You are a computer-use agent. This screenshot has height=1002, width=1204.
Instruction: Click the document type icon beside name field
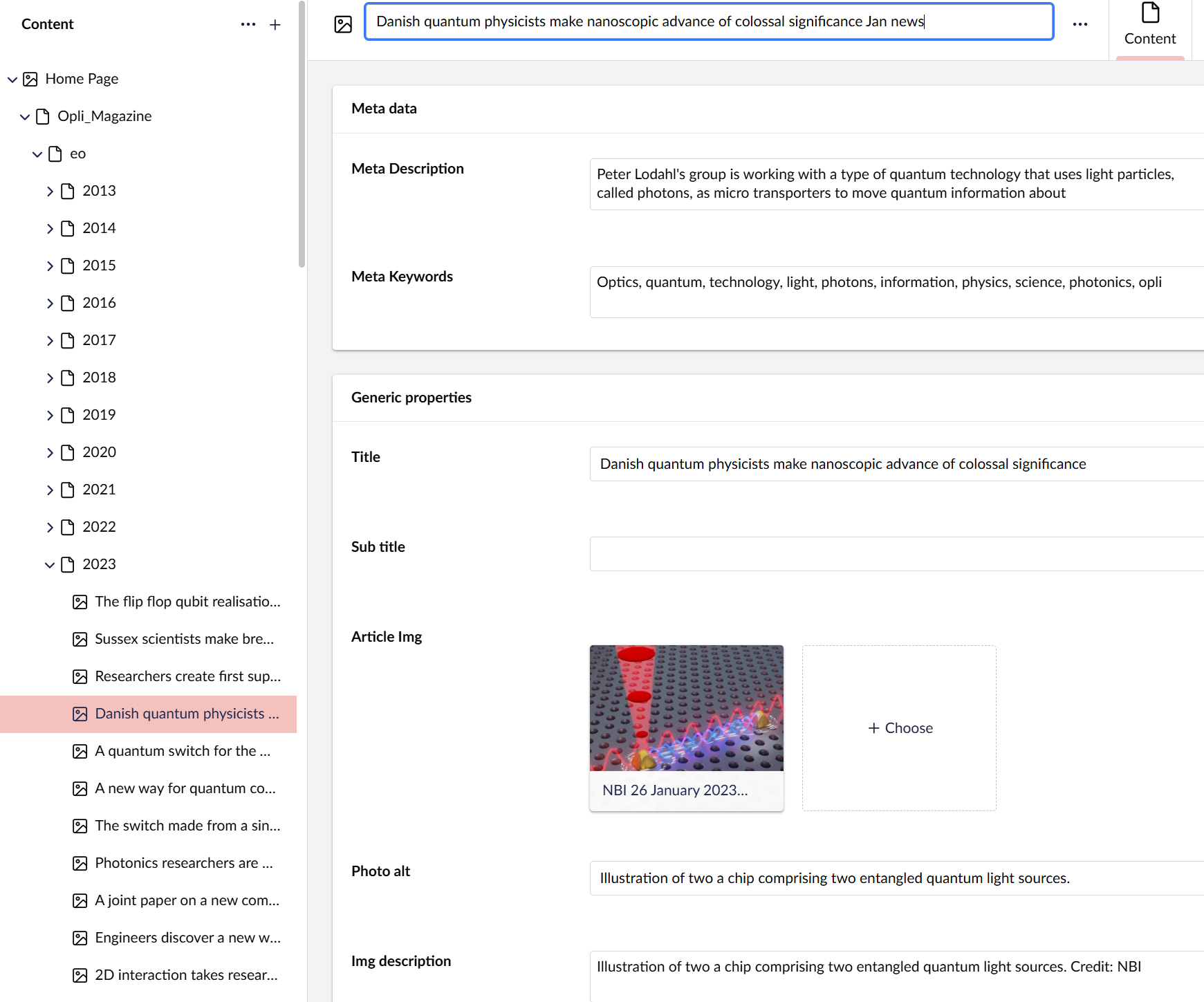tap(343, 24)
